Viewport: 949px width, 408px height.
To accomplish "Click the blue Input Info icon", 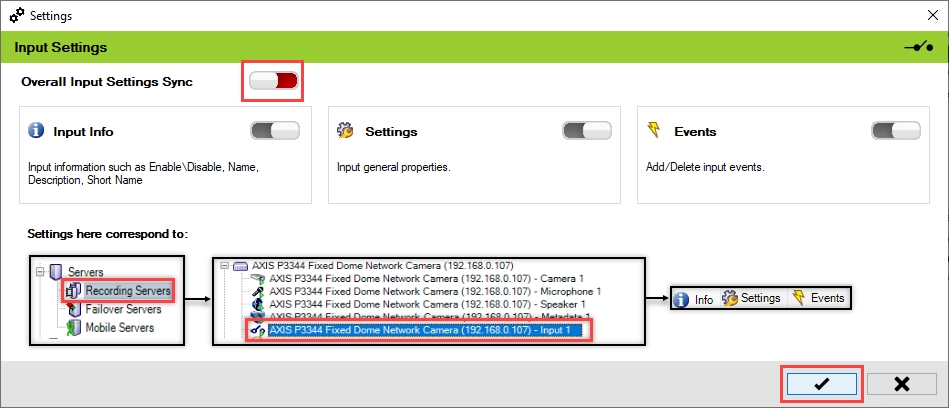I will click(x=37, y=131).
